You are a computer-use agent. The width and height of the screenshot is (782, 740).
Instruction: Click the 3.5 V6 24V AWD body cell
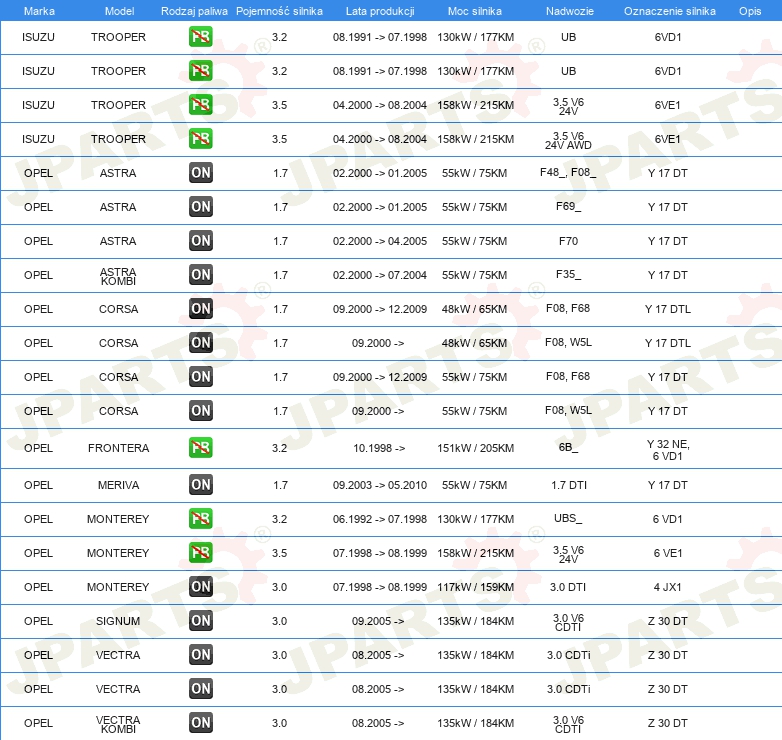click(x=568, y=141)
